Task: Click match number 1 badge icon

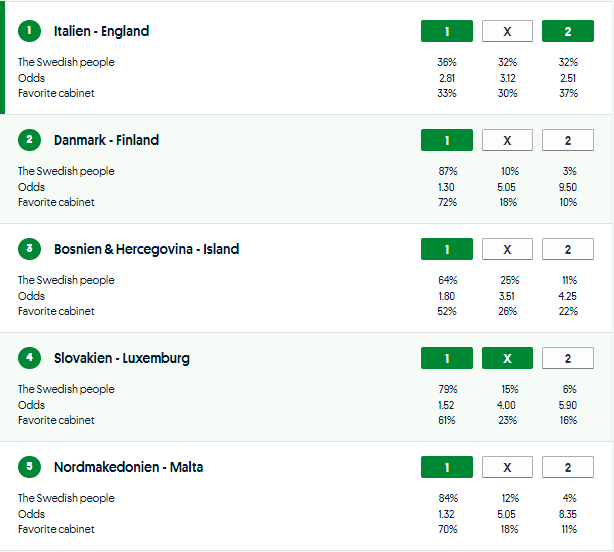Action: pos(30,31)
